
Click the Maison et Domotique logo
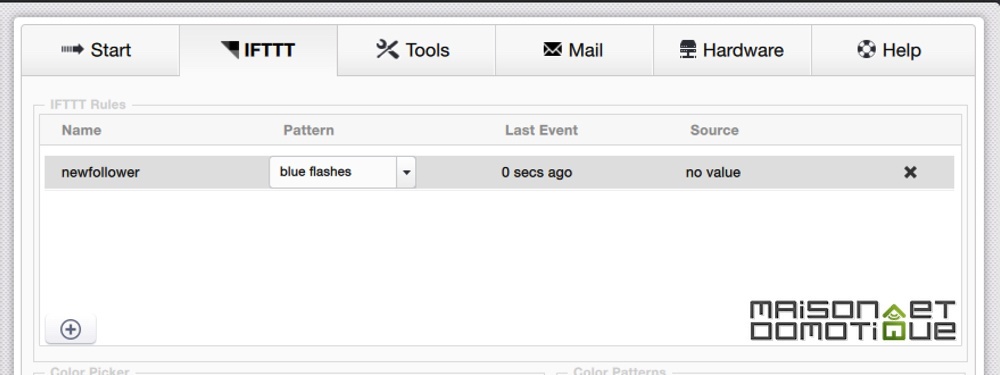pos(853,321)
